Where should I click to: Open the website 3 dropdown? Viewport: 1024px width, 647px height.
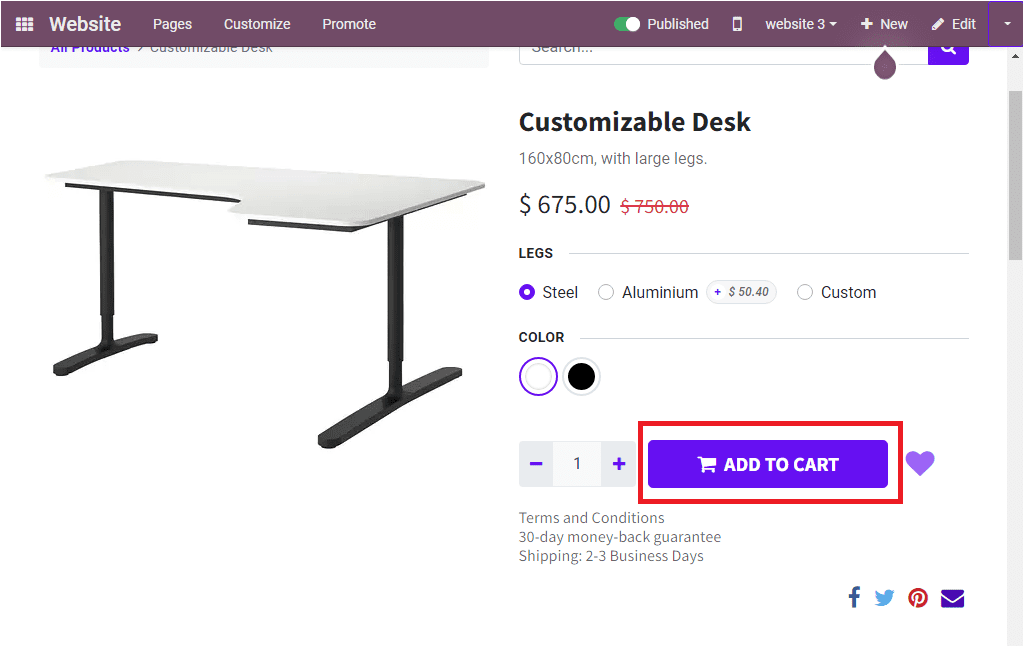coord(800,23)
